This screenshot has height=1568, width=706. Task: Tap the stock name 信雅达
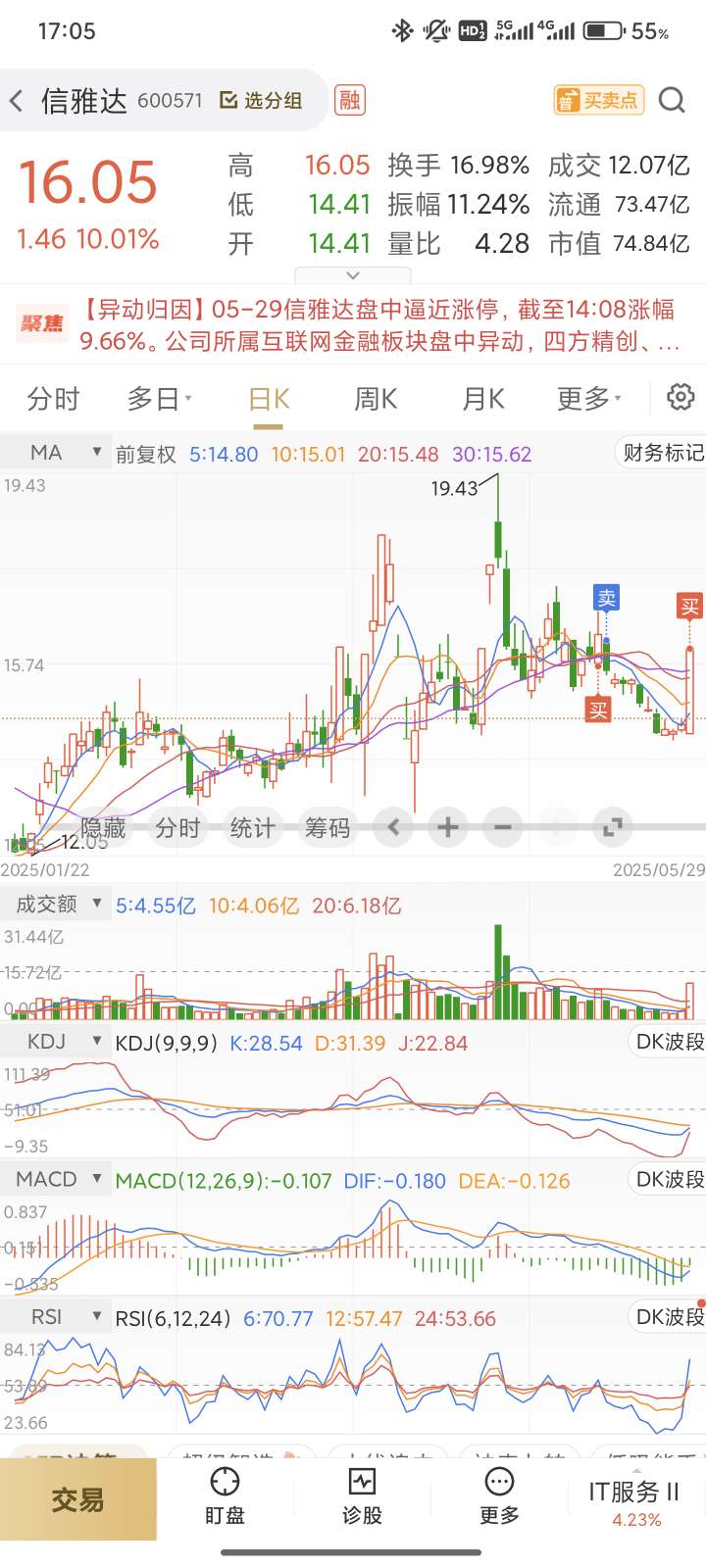pyautogui.click(x=83, y=100)
